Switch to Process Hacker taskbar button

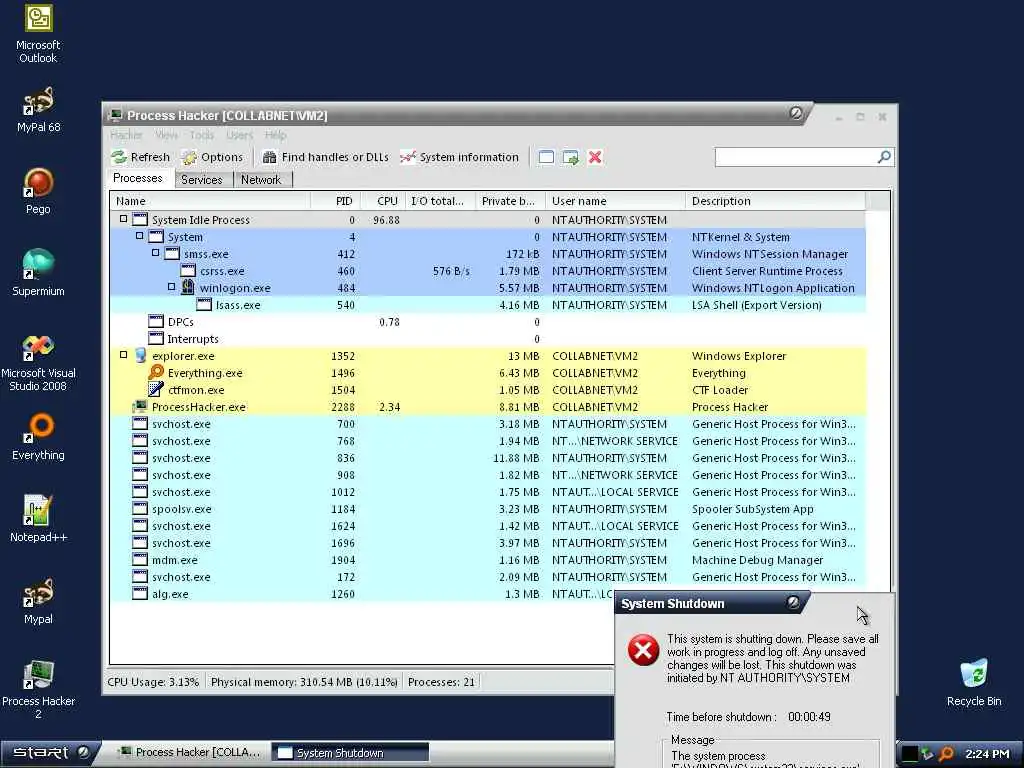(189, 752)
